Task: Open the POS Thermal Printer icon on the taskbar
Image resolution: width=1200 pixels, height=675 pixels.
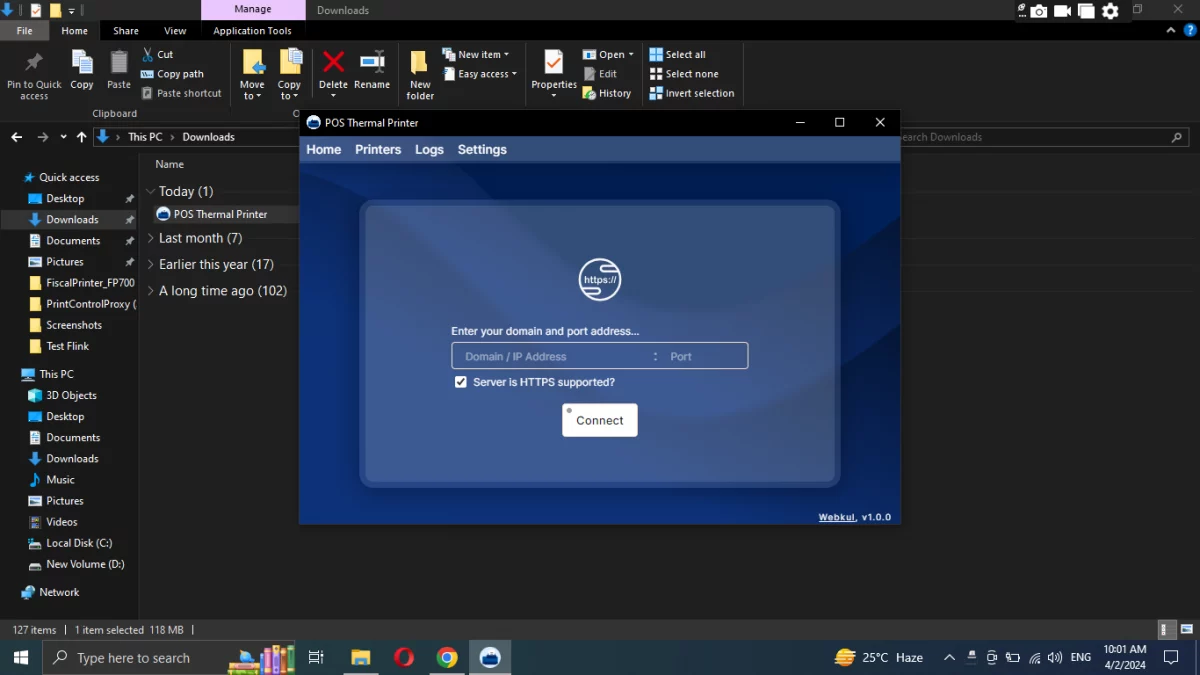Action: point(490,657)
